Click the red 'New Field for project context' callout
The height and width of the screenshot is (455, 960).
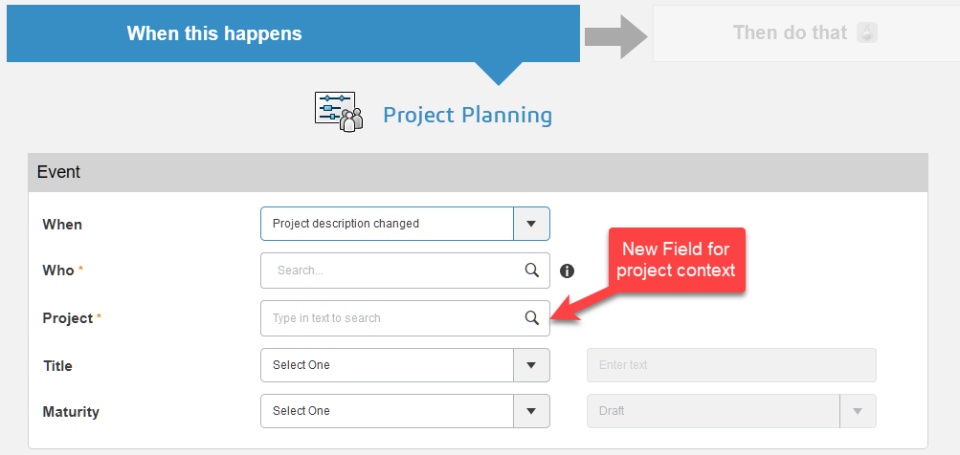click(x=676, y=260)
